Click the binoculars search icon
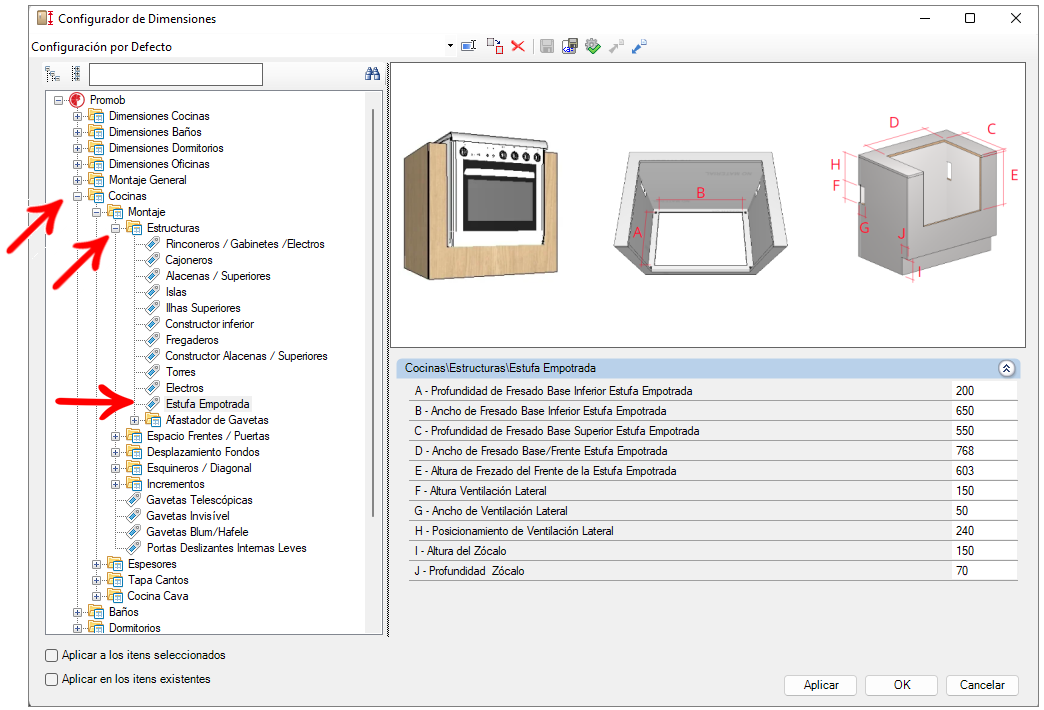This screenshot has height=710, width=1044. (x=372, y=73)
